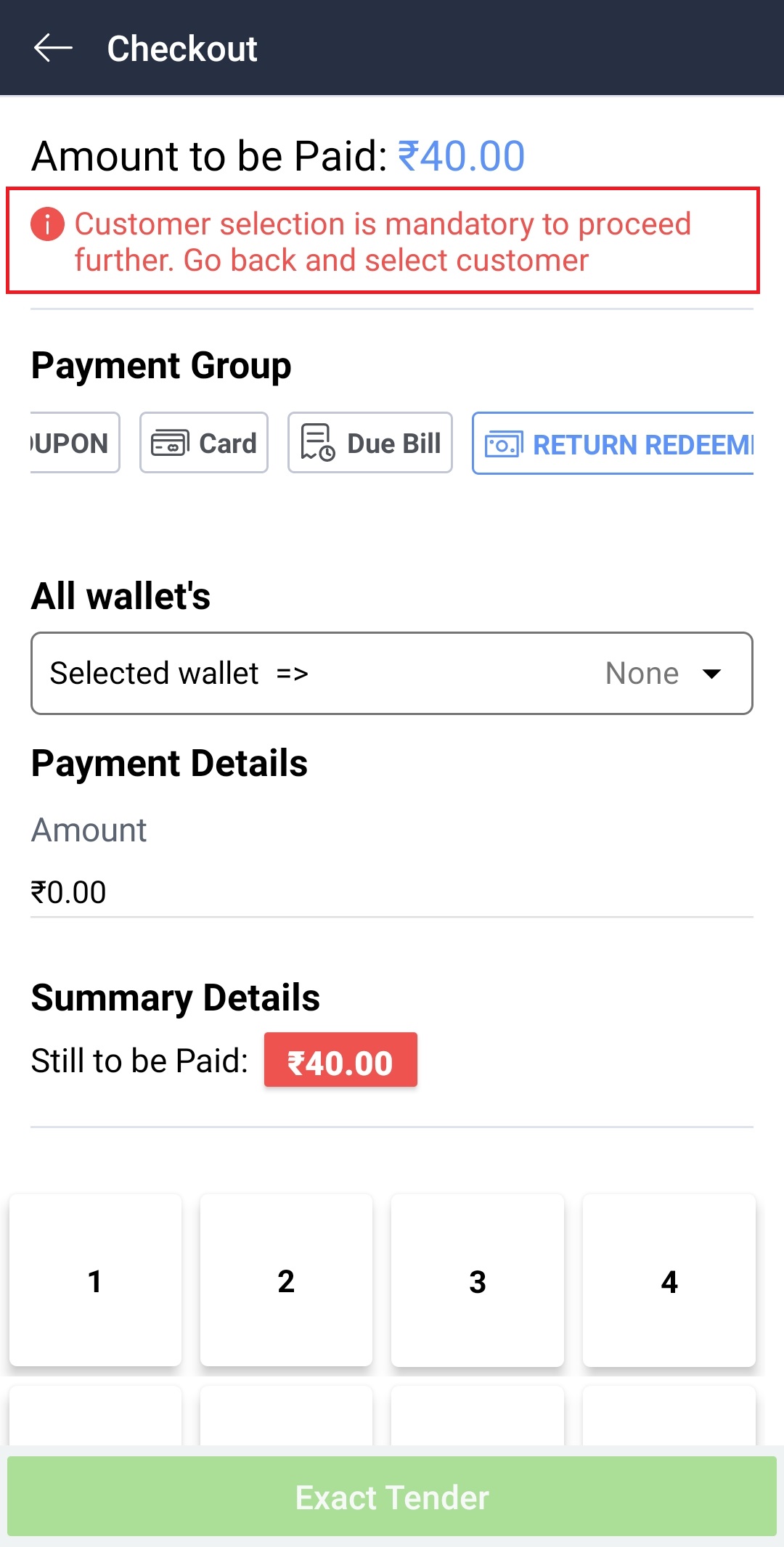The width and height of the screenshot is (784, 1547).
Task: Click the blue ₹40.00 amount to be paid
Action: pos(462,156)
